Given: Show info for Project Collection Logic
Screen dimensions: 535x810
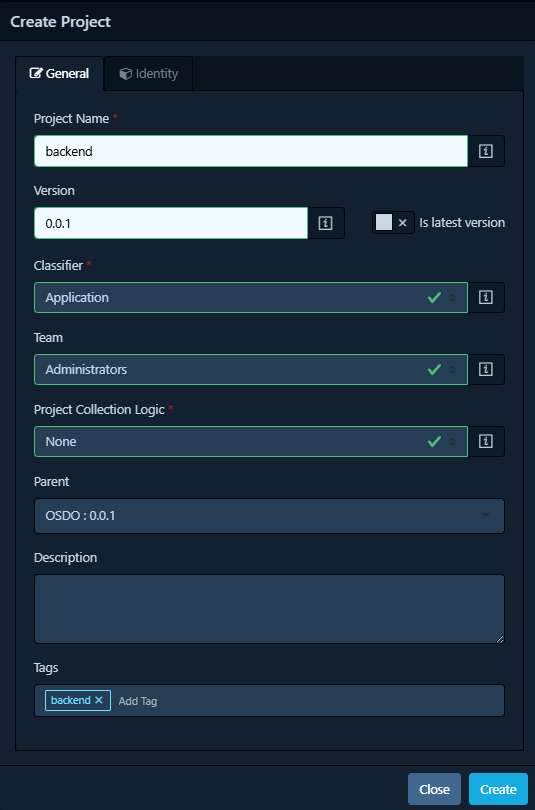Looking at the screenshot, I should 485,441.
